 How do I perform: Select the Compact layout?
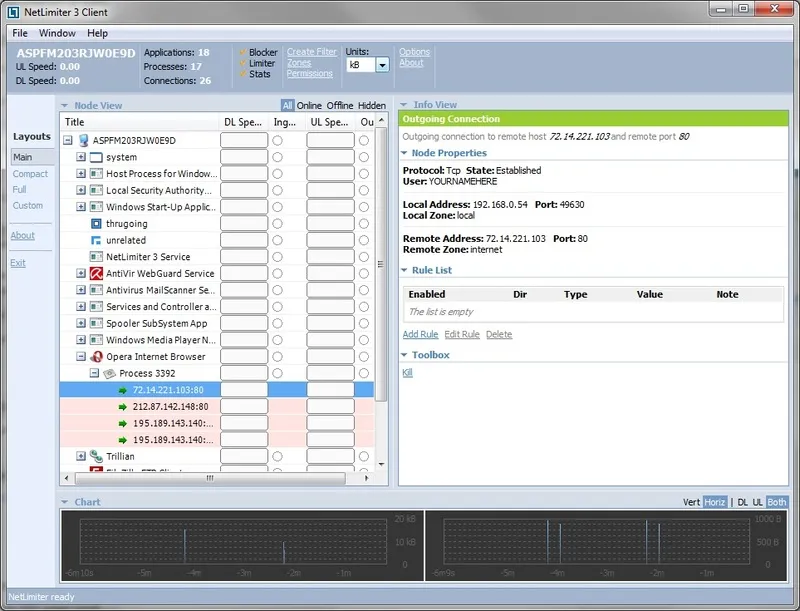[x=30, y=174]
